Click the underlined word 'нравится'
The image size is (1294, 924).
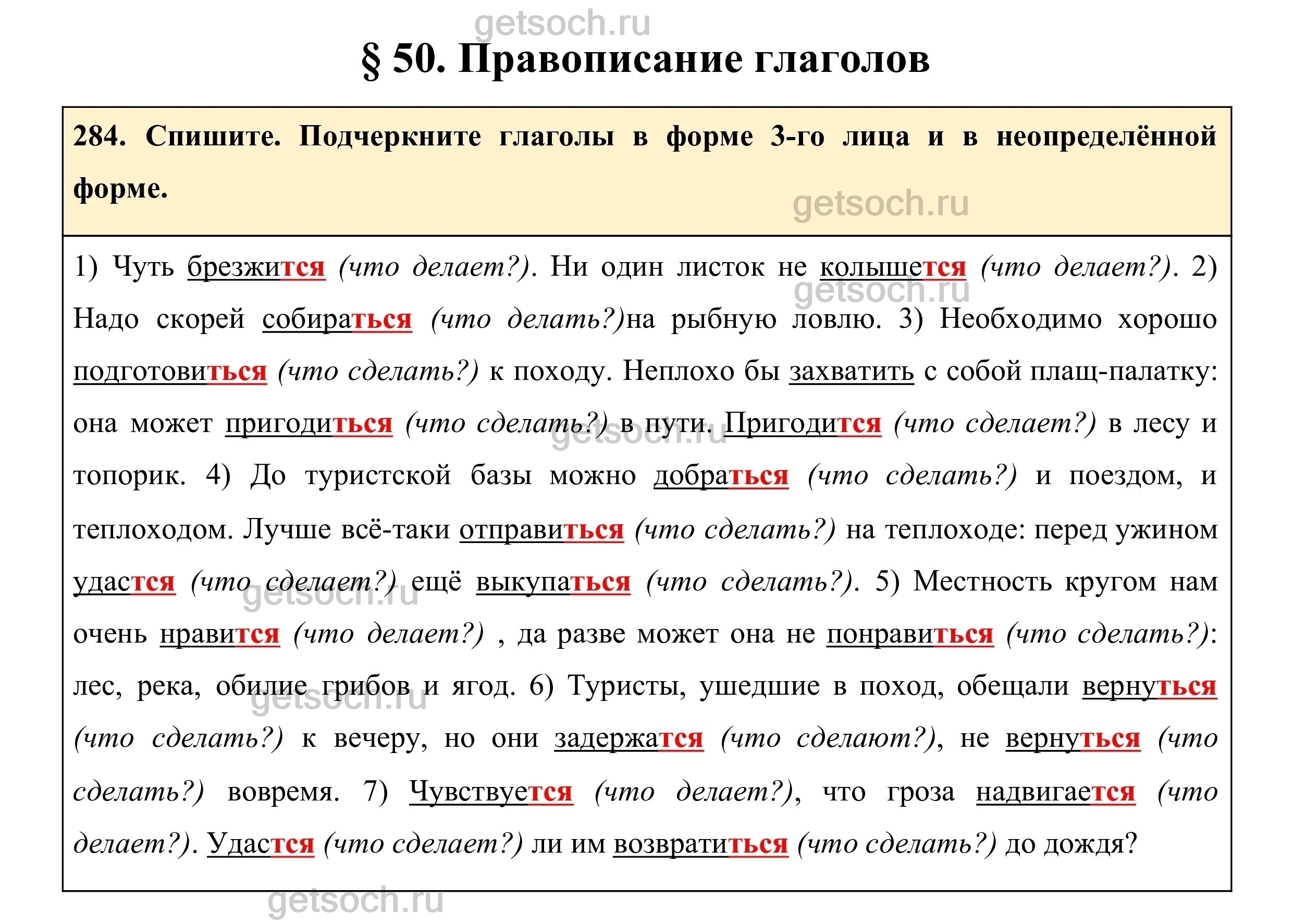(x=219, y=634)
